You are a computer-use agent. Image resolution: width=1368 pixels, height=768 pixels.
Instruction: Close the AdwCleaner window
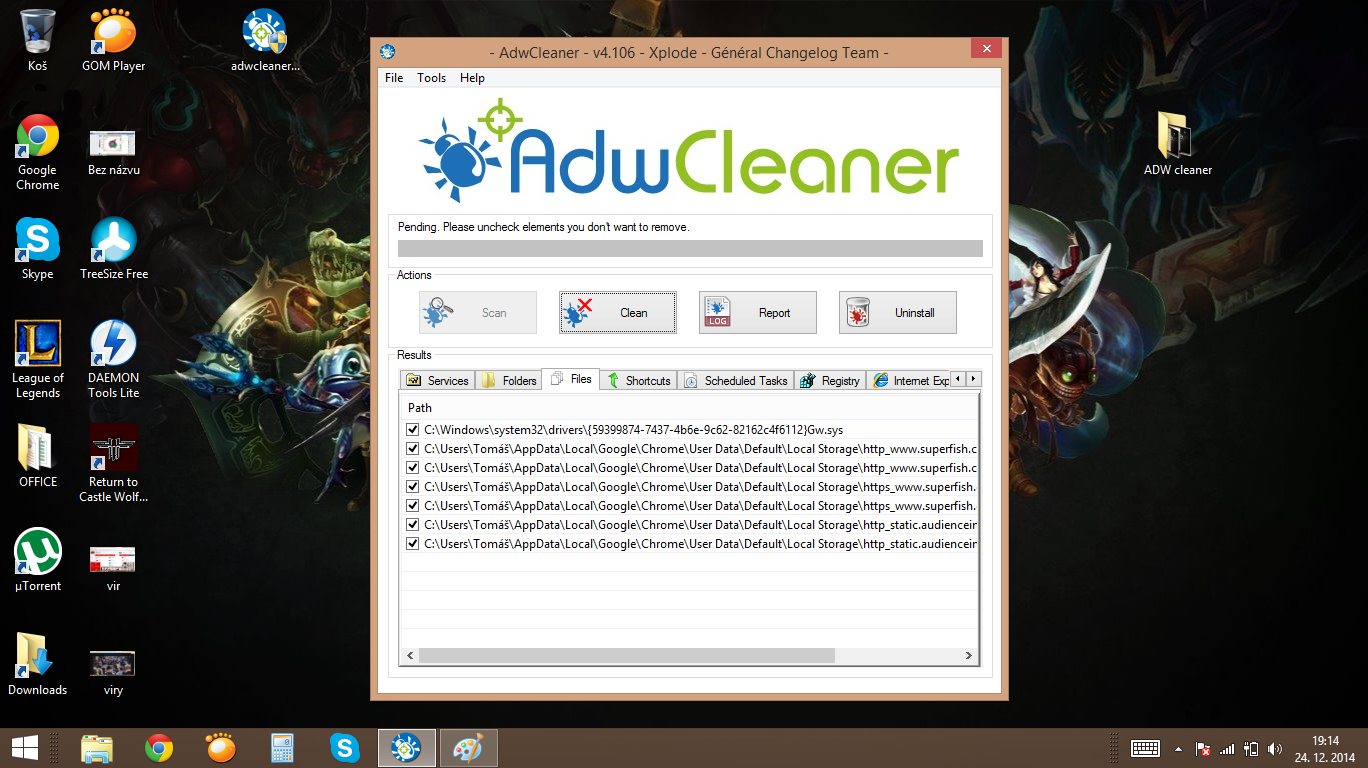986,49
